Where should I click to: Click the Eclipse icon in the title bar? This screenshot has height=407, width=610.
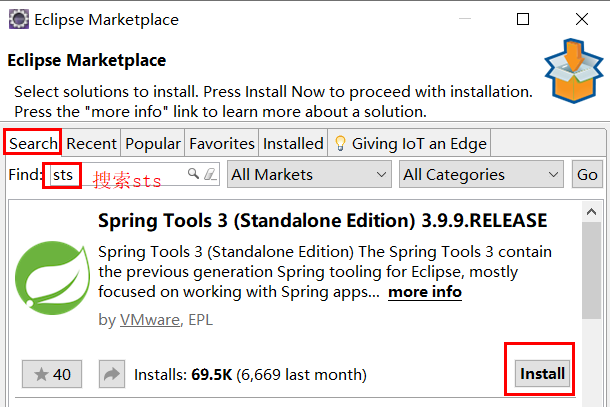point(17,19)
